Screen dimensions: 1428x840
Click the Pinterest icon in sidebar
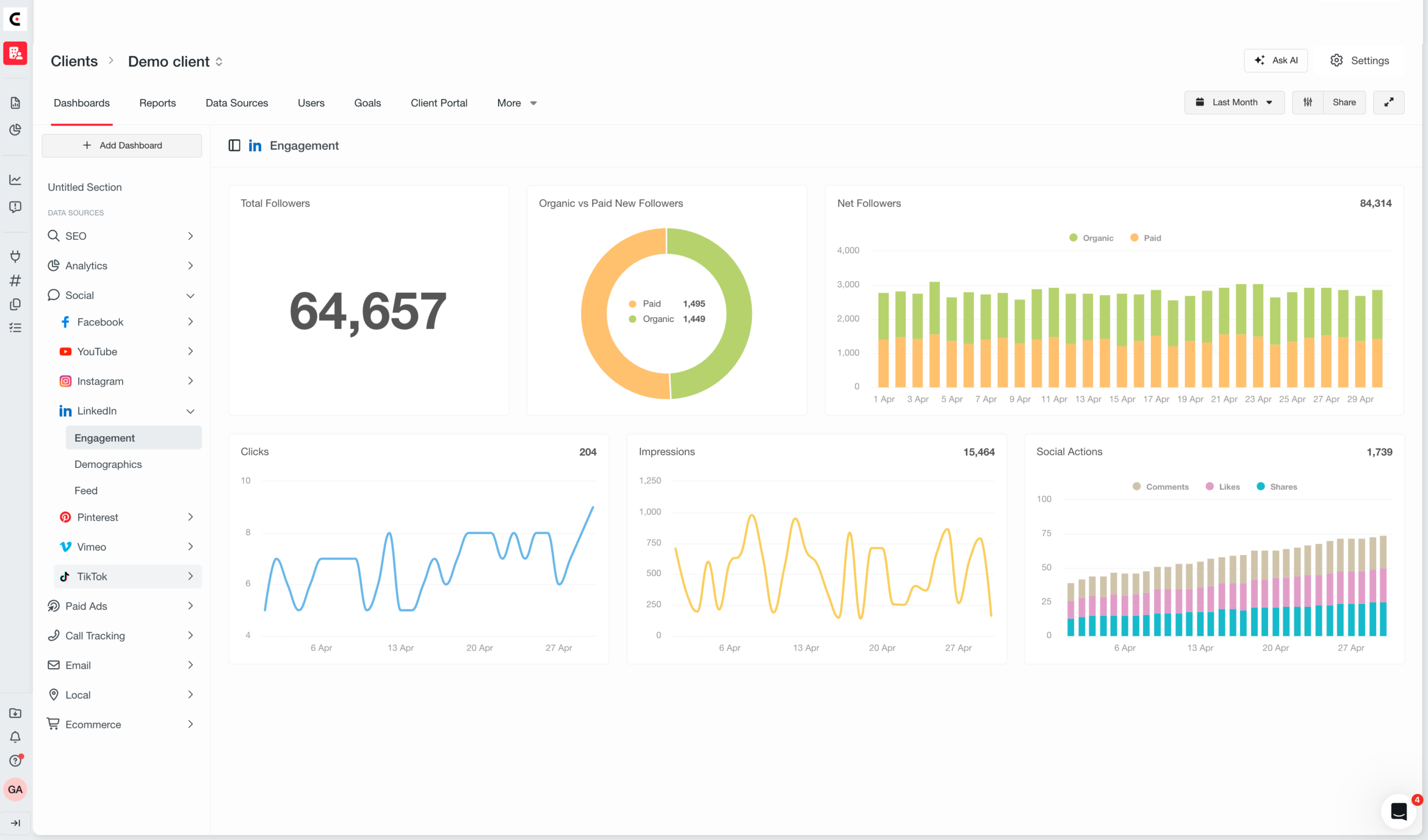(66, 517)
